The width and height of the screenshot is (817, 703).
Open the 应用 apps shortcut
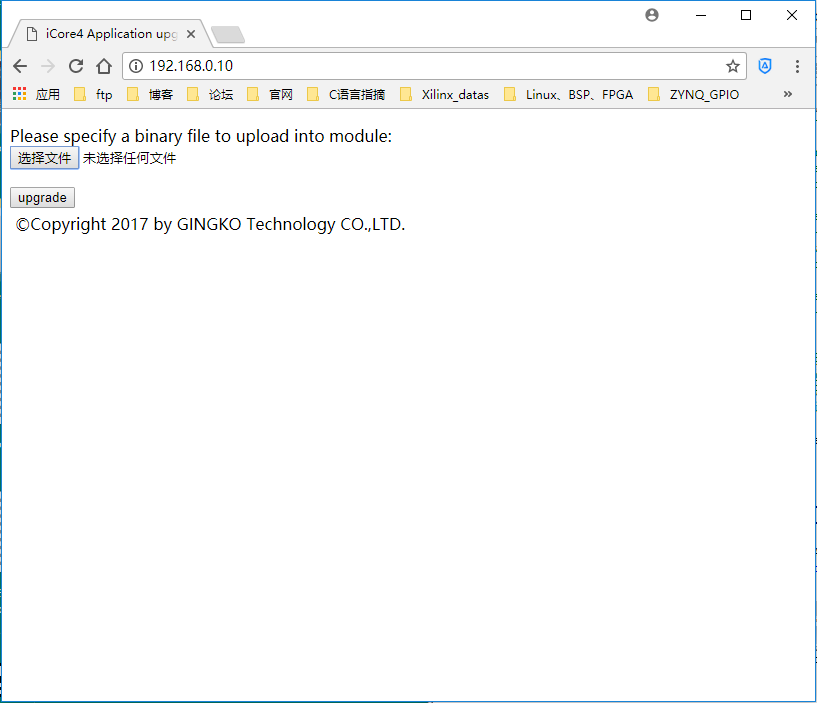point(36,95)
